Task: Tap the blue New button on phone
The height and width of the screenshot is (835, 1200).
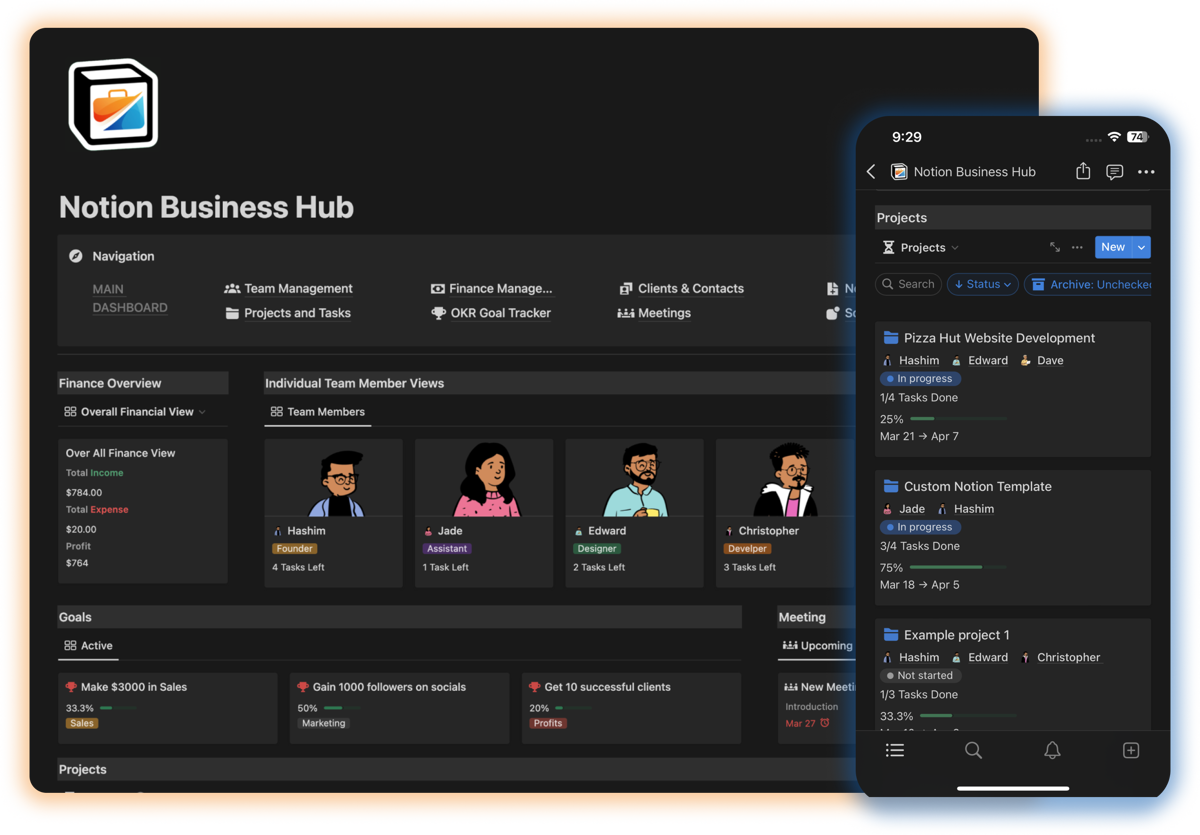Action: tap(1113, 247)
